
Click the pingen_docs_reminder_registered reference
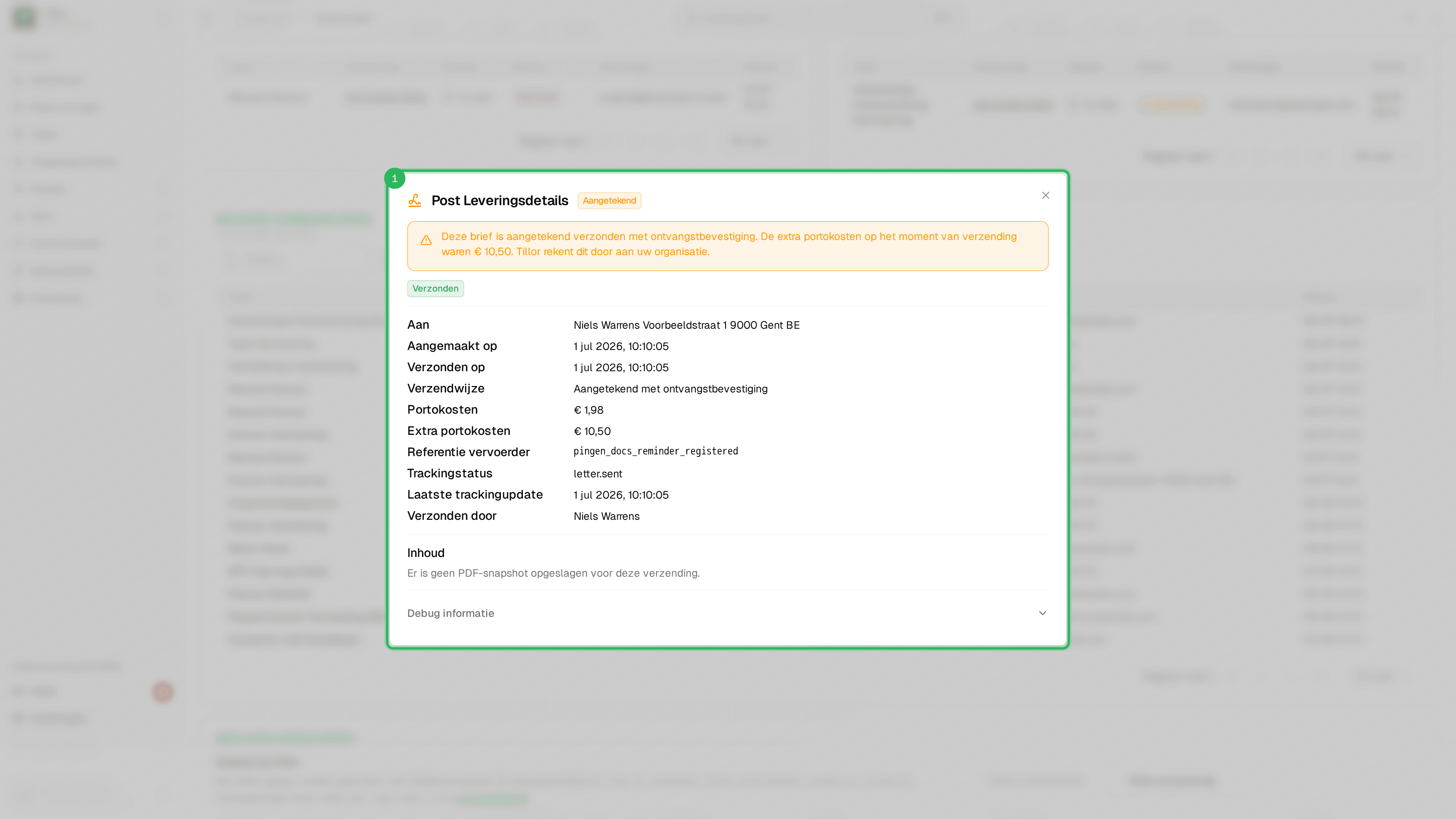click(656, 452)
